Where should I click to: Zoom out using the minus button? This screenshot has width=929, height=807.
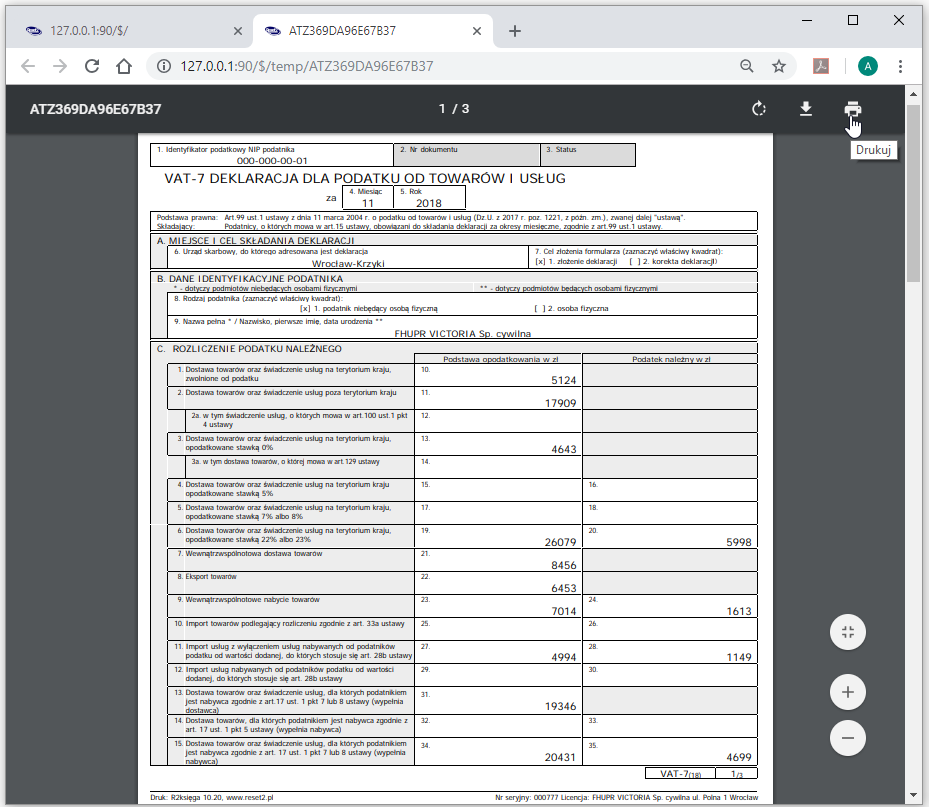(x=848, y=738)
